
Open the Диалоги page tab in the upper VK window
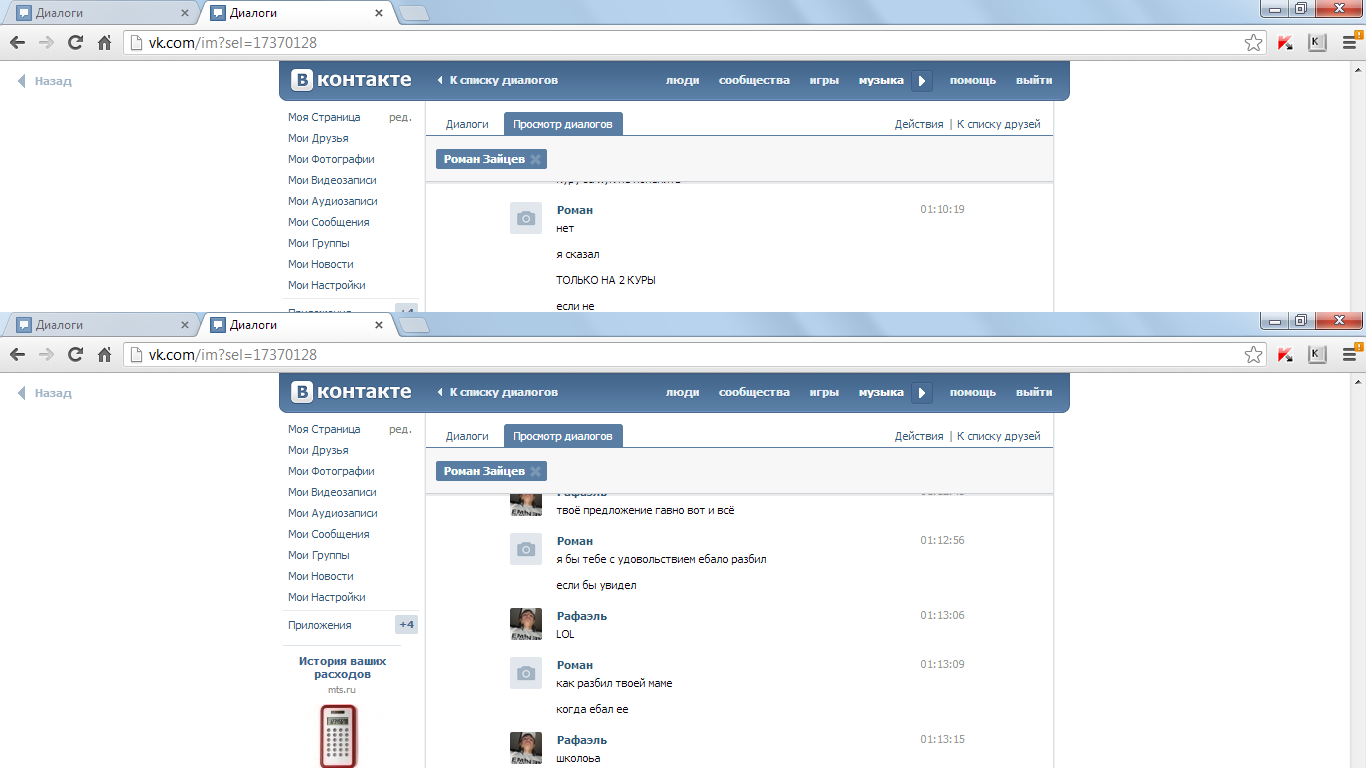[467, 124]
